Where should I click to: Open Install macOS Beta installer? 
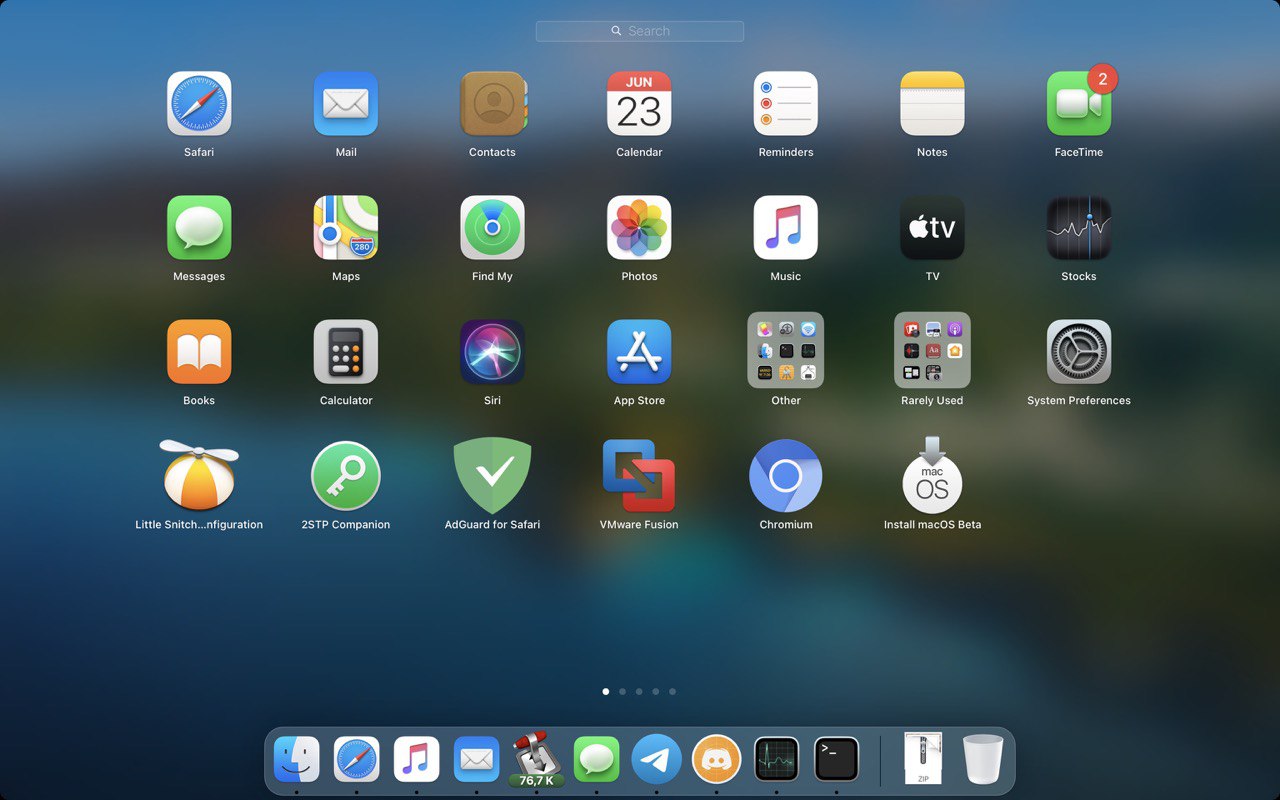(932, 475)
